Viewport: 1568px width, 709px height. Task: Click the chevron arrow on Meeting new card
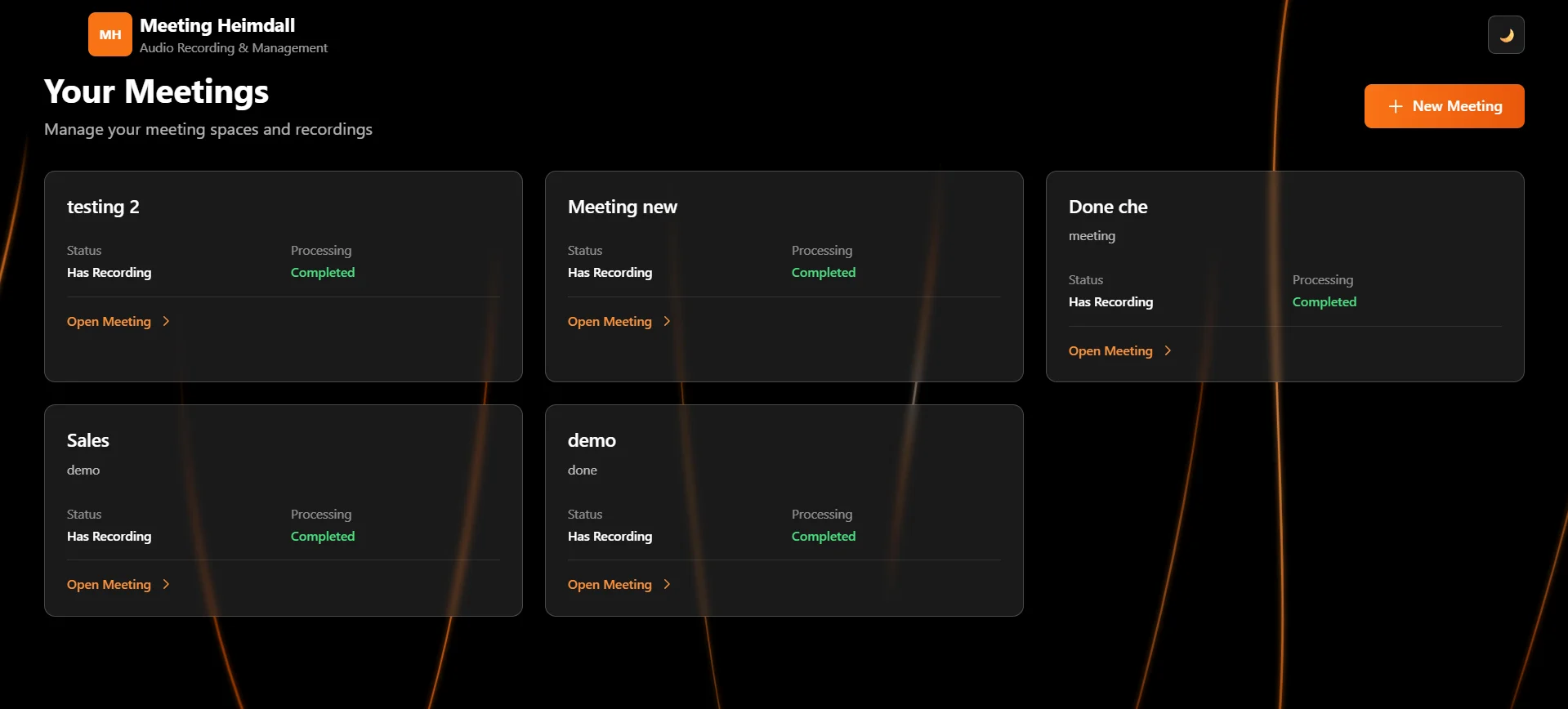(667, 322)
